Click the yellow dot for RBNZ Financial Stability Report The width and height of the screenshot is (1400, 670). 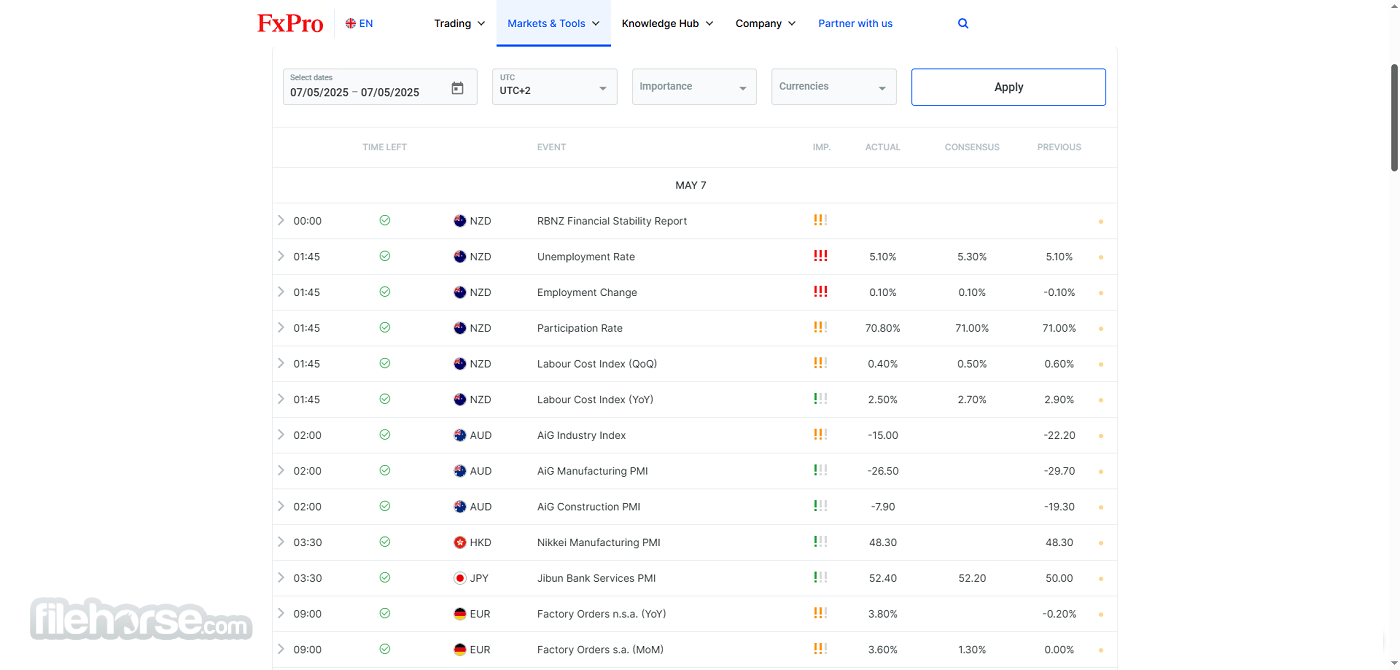(x=1101, y=221)
